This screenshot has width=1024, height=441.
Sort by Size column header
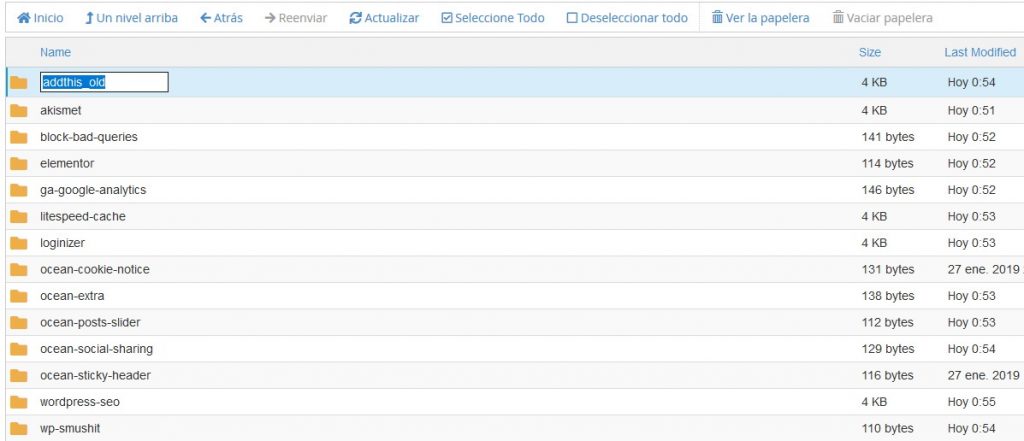coord(869,52)
